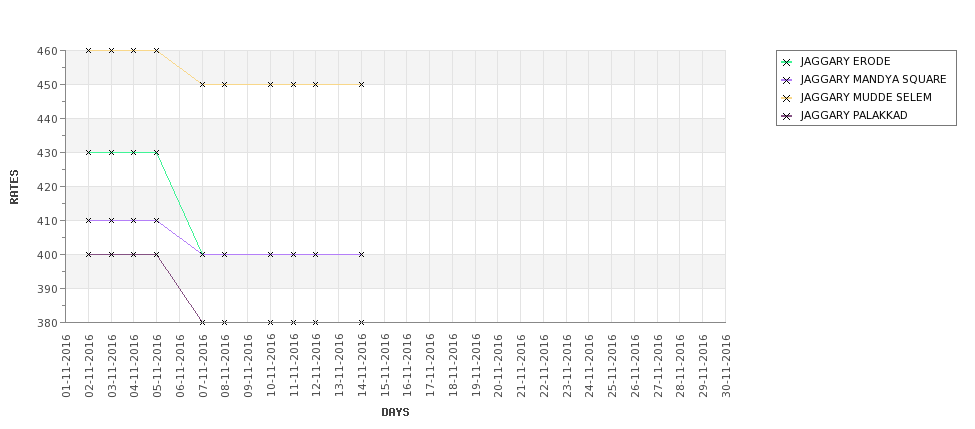The height and width of the screenshot is (429, 975).
Task: Click the Mudde Selem 450 point on 10-11-2016
Action: 270,85
